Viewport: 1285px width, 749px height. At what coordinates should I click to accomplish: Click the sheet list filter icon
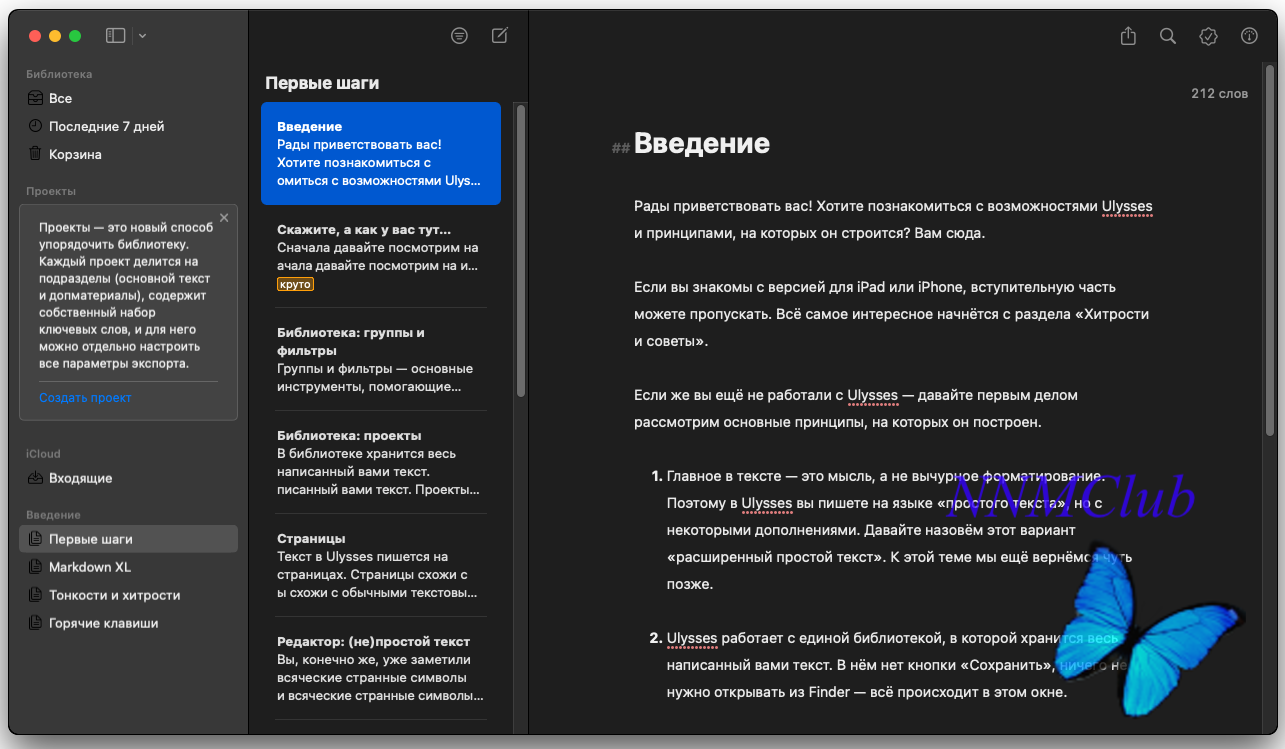point(459,36)
